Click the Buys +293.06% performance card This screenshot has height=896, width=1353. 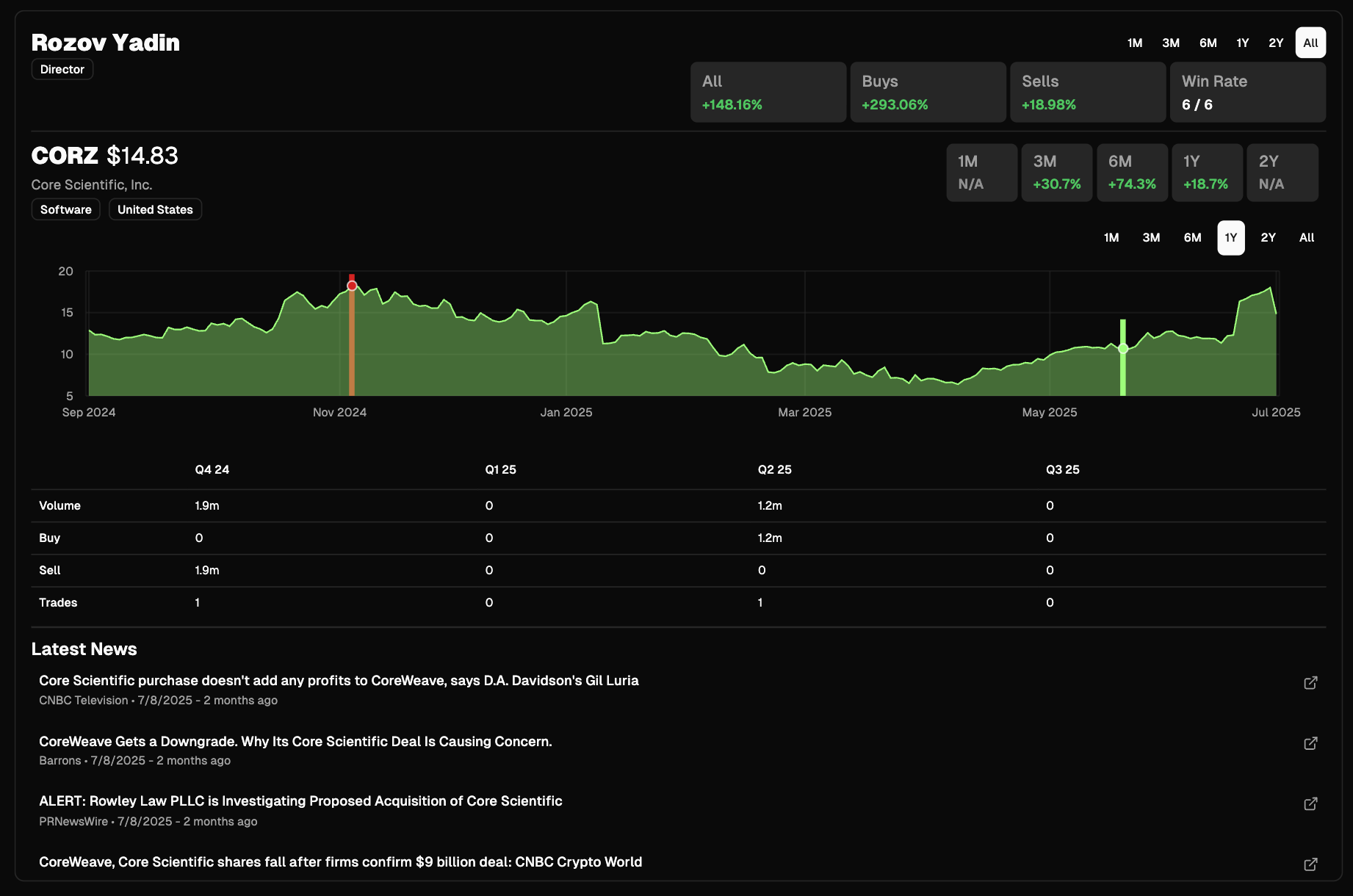928,92
